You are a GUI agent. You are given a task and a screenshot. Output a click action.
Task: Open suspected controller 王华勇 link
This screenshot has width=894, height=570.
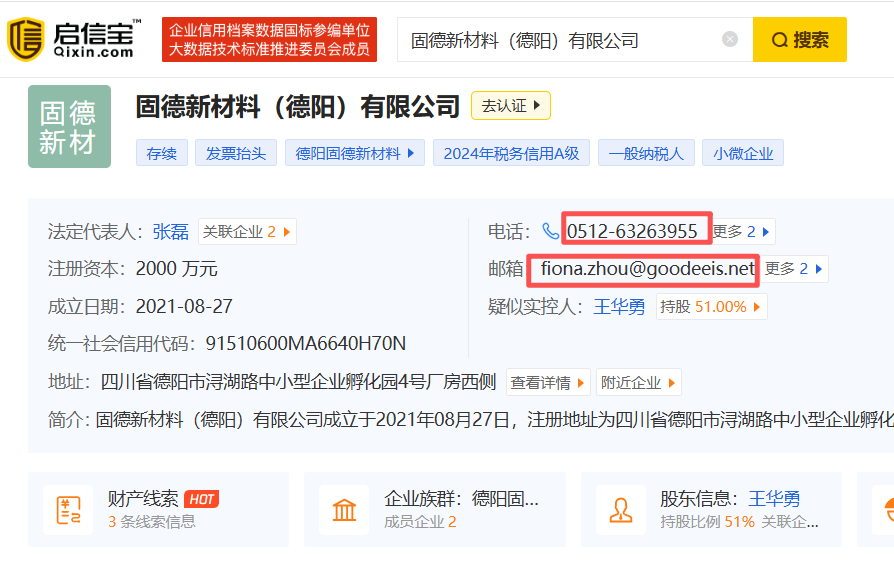(619, 307)
